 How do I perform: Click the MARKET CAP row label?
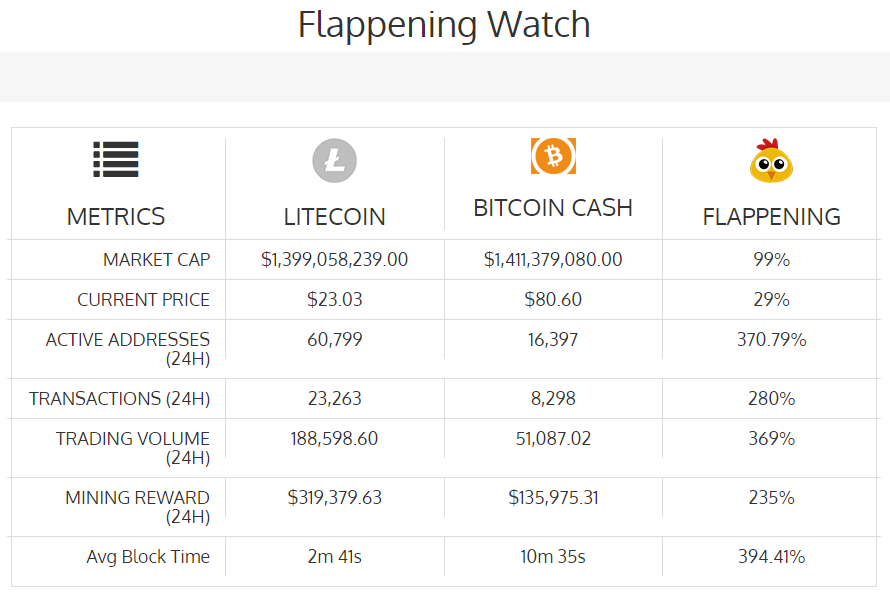click(x=156, y=260)
